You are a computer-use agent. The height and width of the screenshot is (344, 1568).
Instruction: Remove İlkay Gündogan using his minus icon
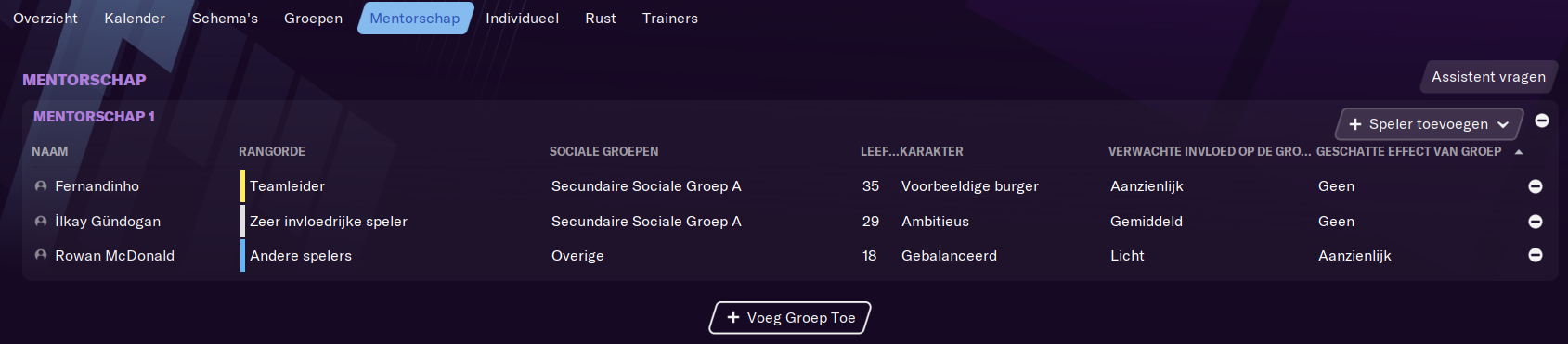tap(1536, 222)
